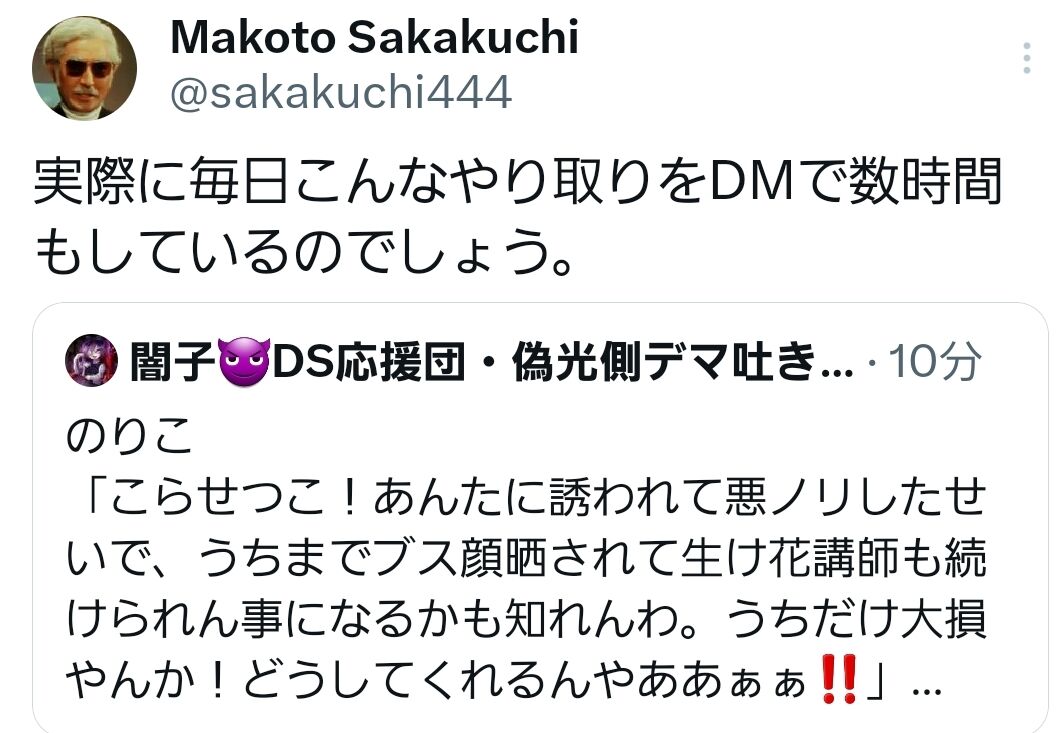
Task: Open the Makoto Sakakuchi display name
Action: click(375, 37)
